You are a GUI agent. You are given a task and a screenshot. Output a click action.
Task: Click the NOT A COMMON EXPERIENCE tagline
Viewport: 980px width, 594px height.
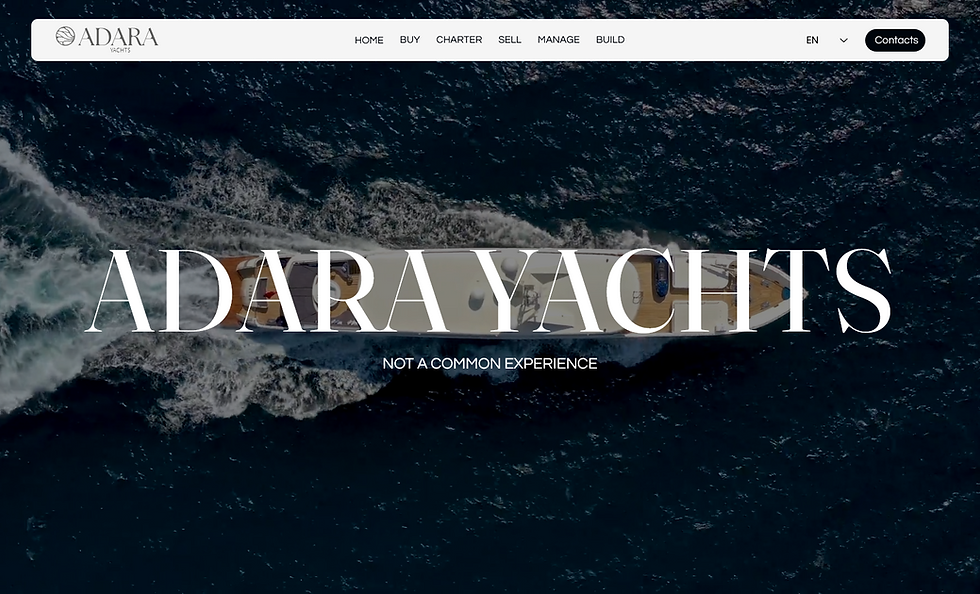click(488, 364)
